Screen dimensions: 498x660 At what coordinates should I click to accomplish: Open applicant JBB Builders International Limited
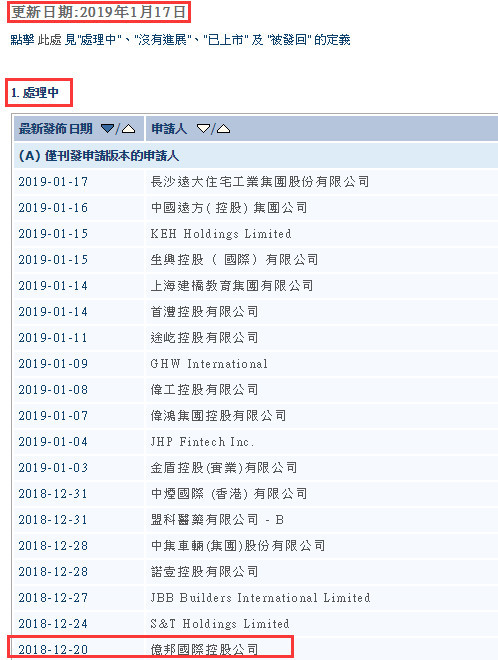coord(260,598)
